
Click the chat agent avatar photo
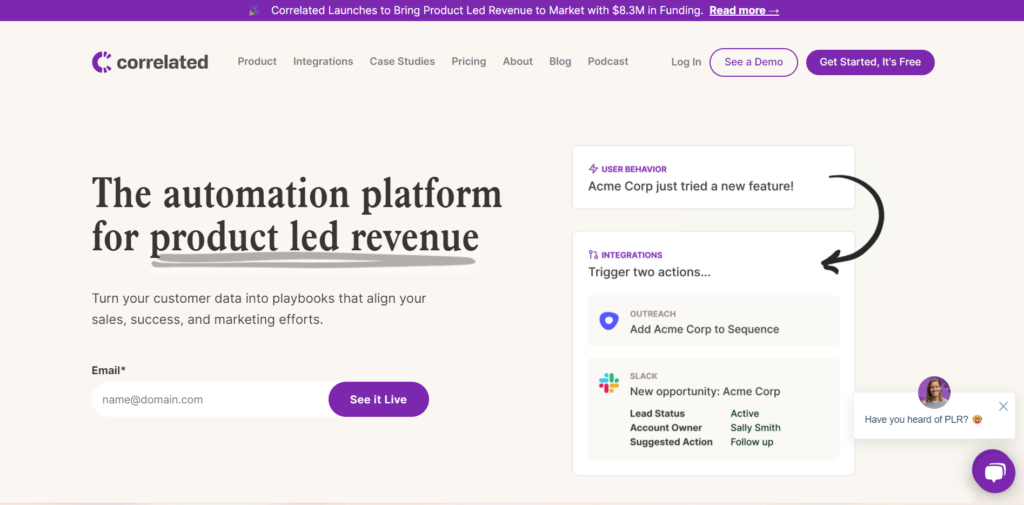click(934, 392)
